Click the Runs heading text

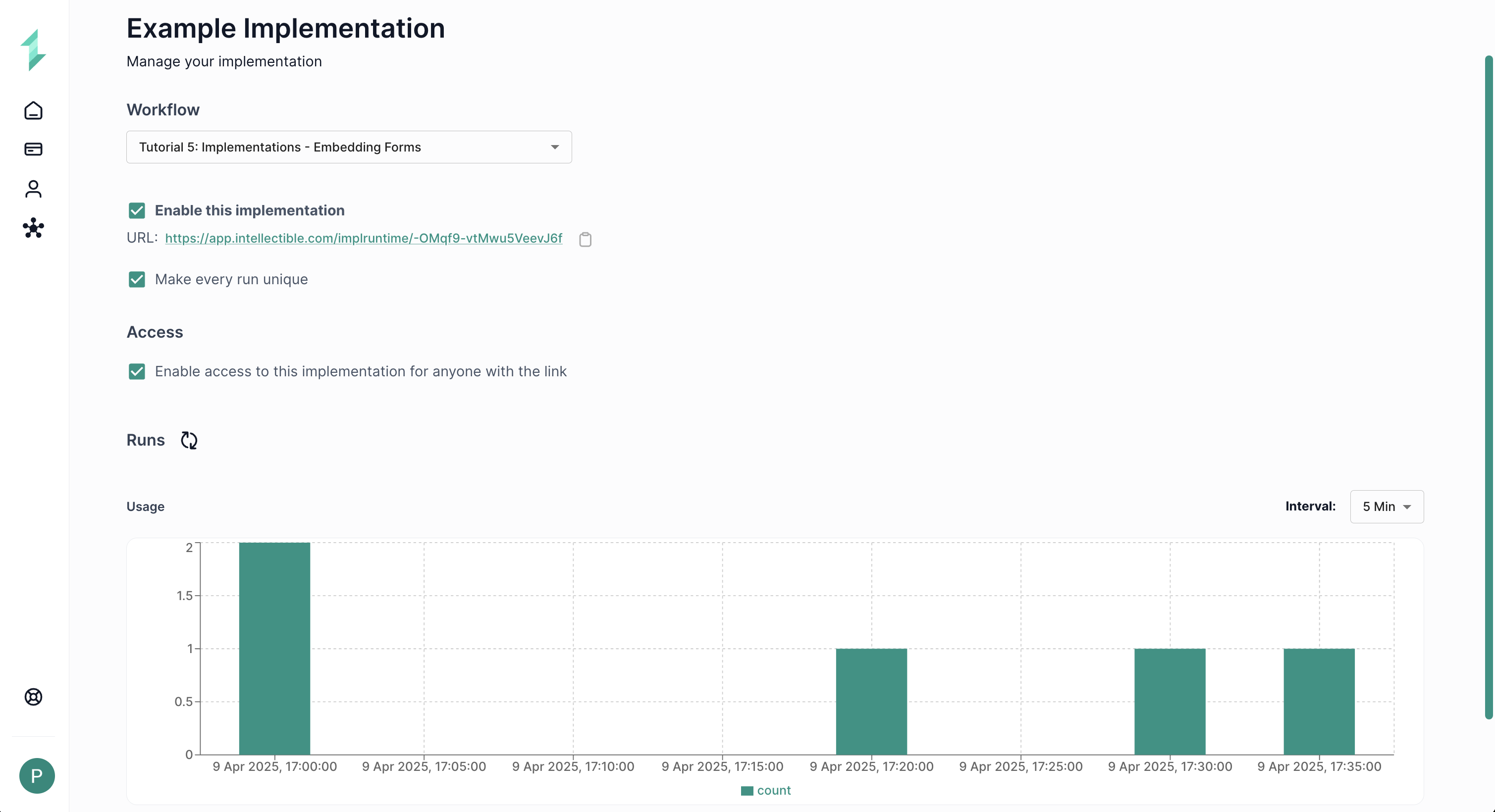pyautogui.click(x=146, y=440)
